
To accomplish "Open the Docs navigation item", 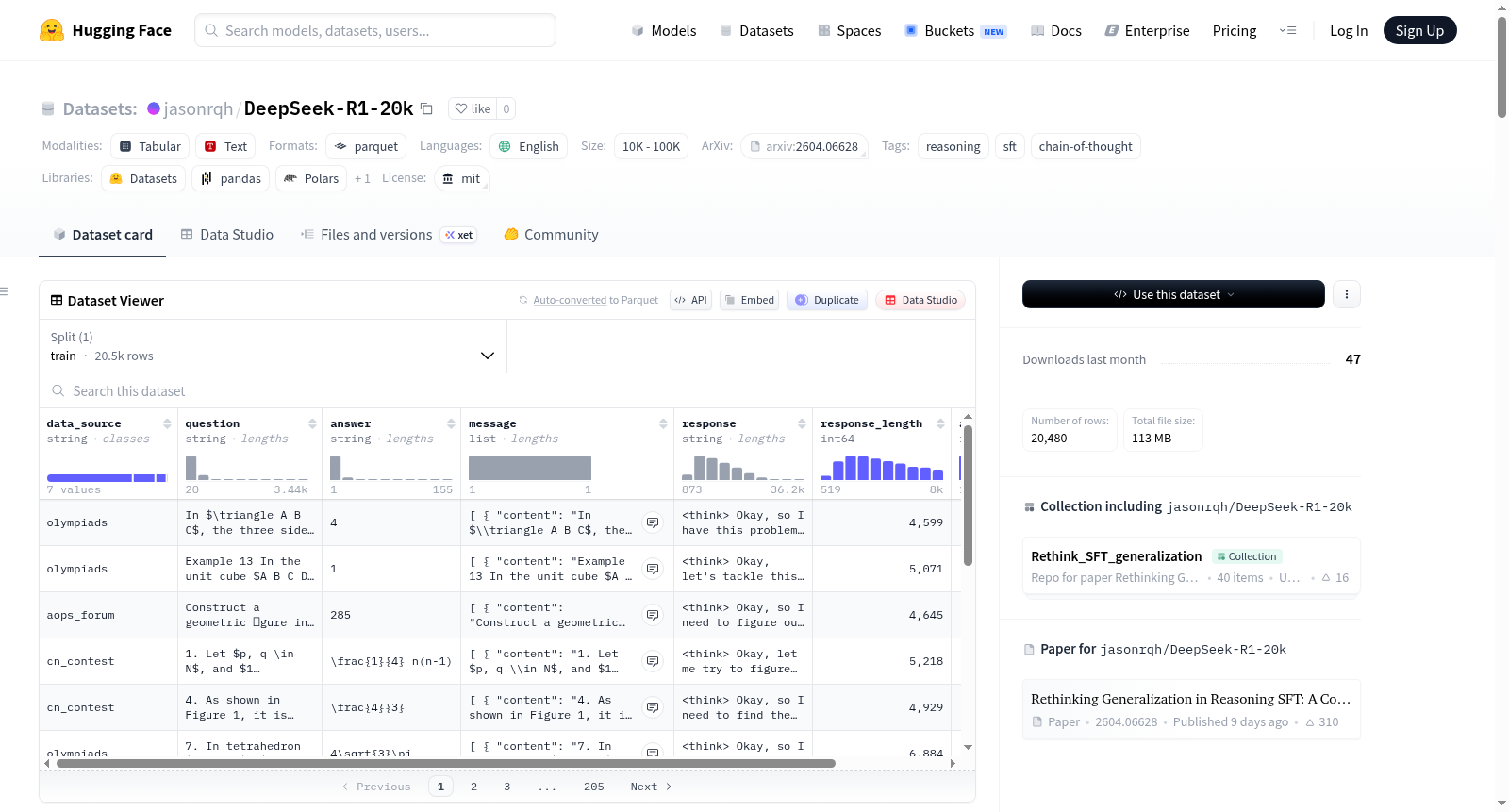I will (x=1056, y=30).
